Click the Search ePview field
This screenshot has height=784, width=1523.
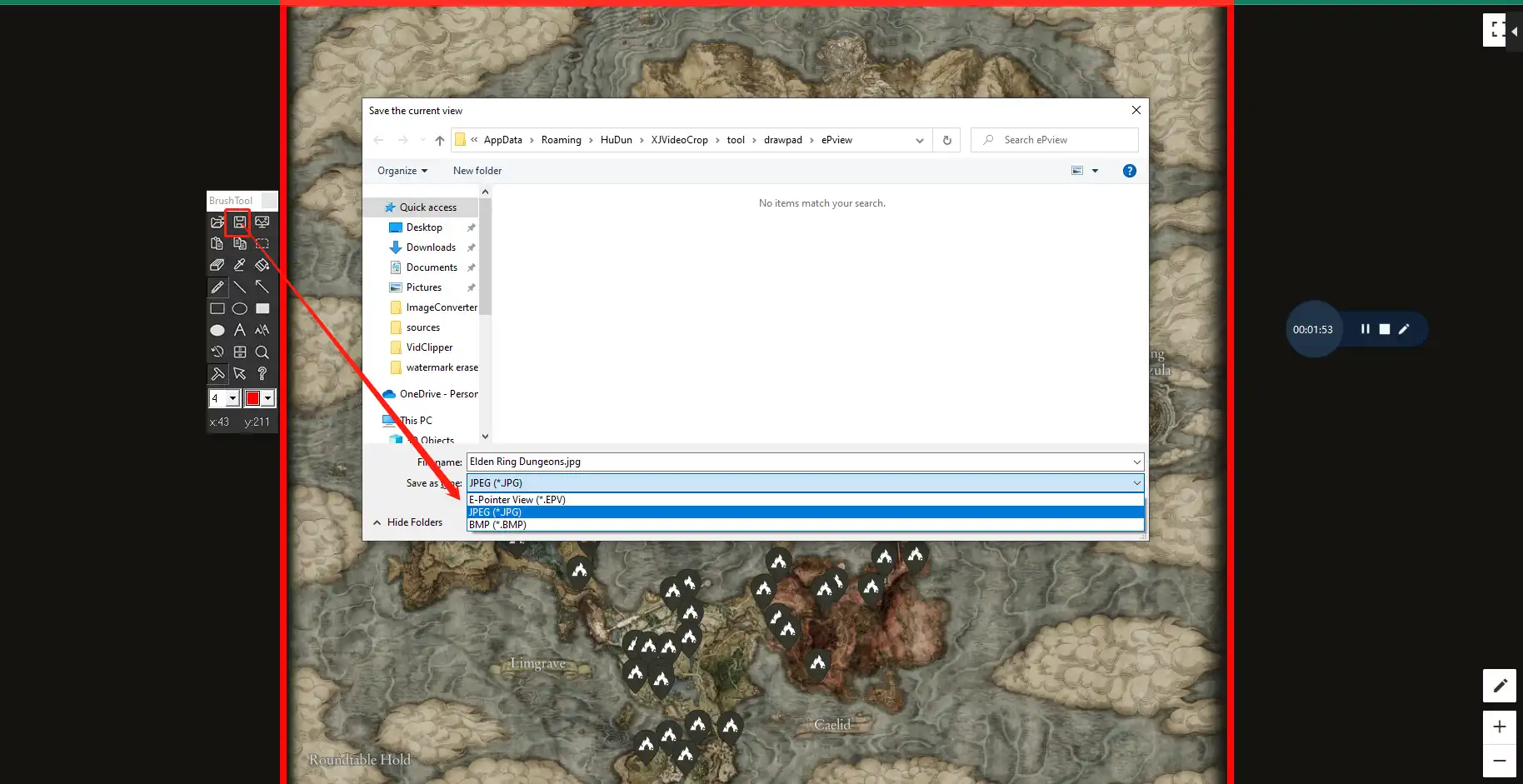pos(1055,140)
